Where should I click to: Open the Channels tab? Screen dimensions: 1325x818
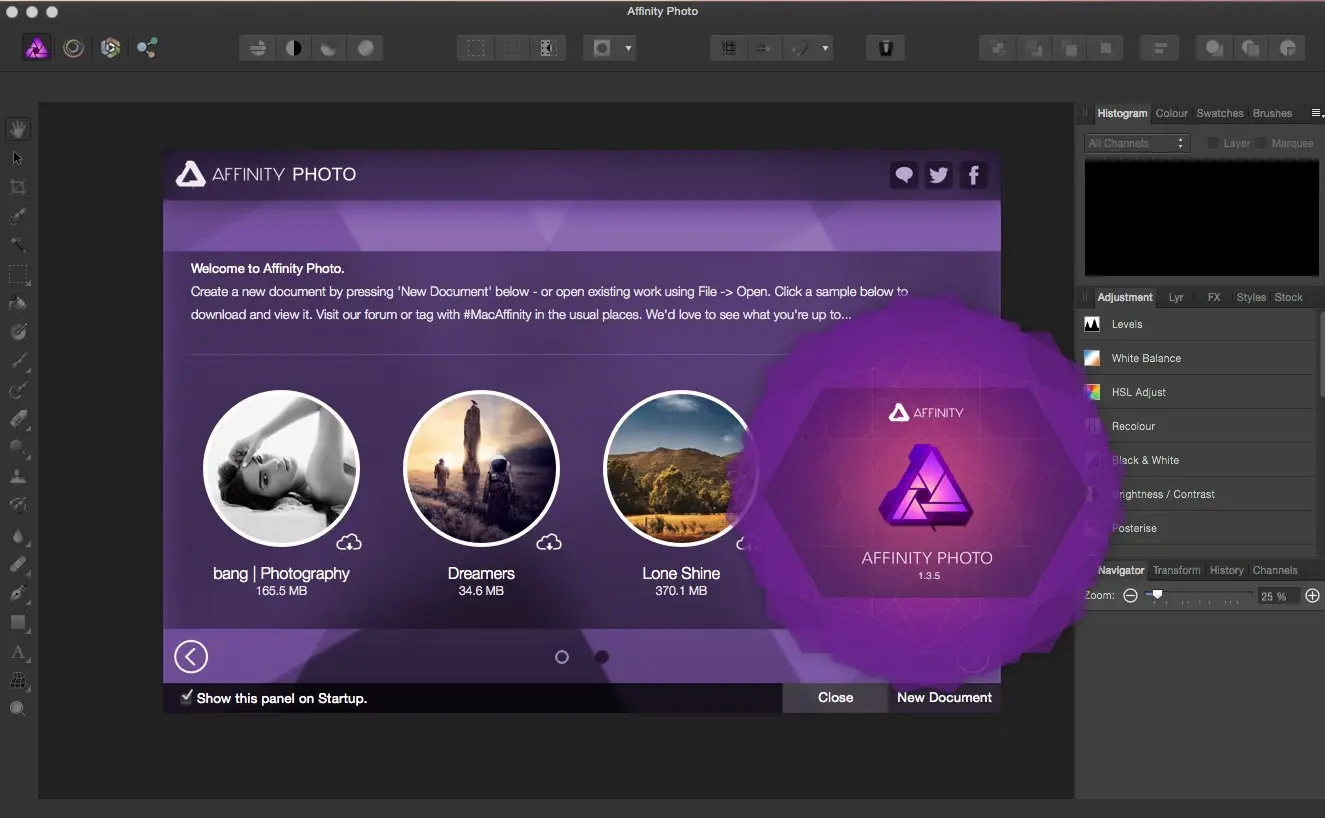1275,570
